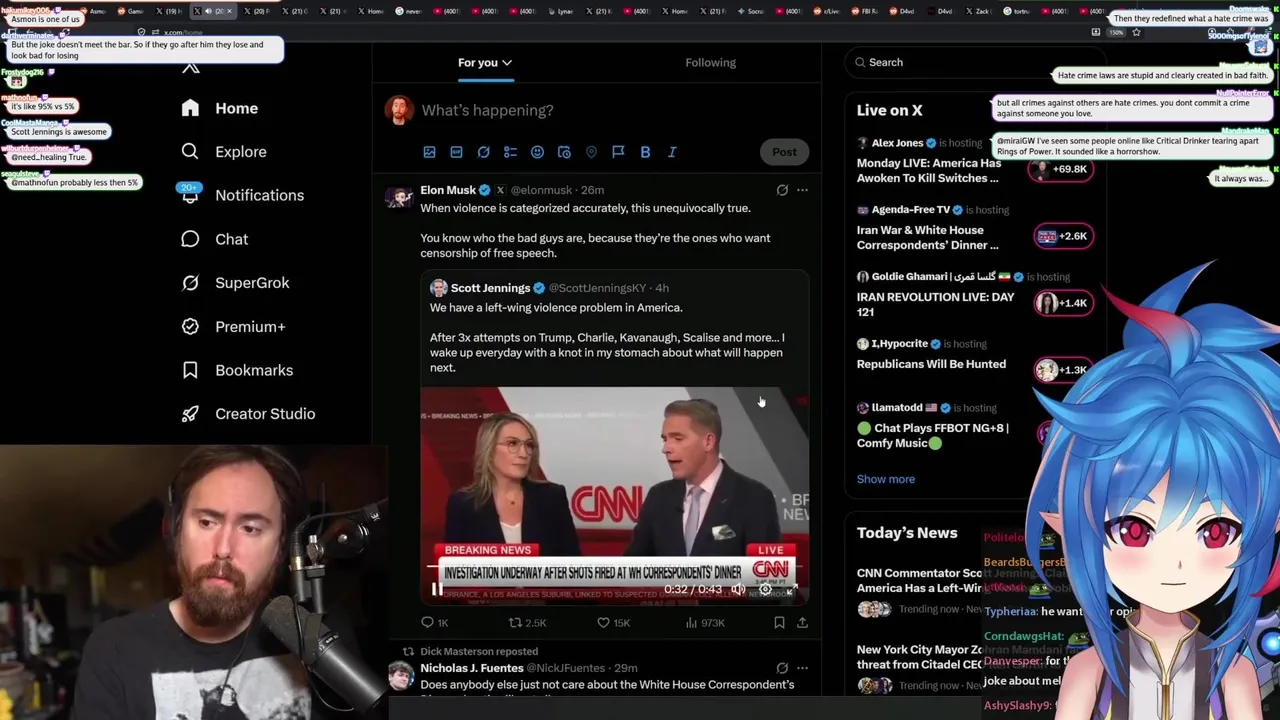
Task: Click Grok icon on Nicholas J. Fuentes post
Action: 782,668
